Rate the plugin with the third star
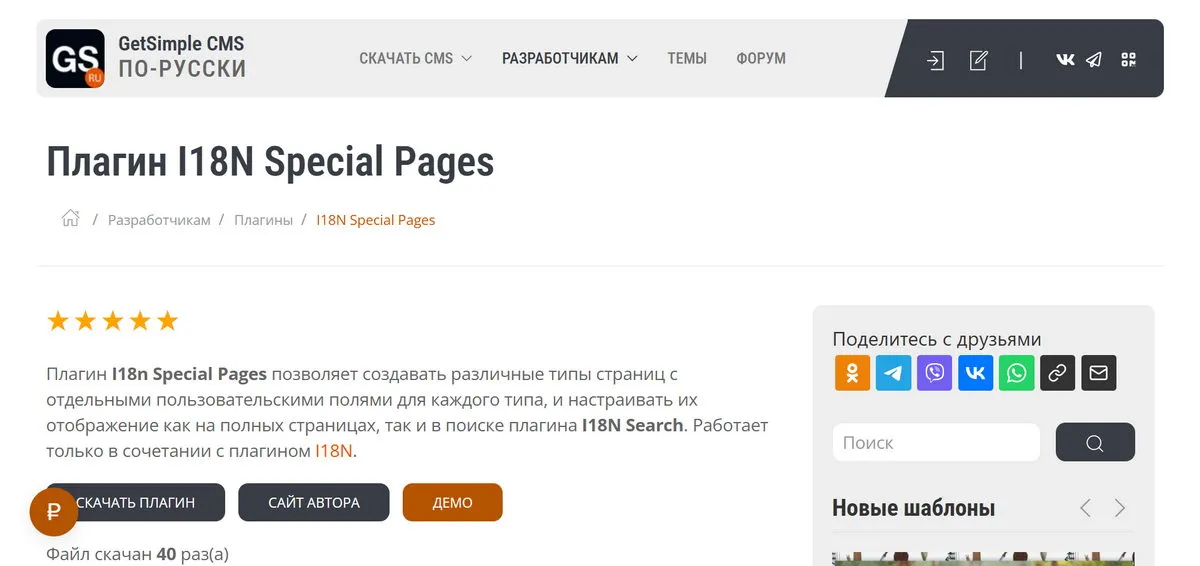Image resolution: width=1200 pixels, height=566 pixels. pyautogui.click(x=113, y=321)
